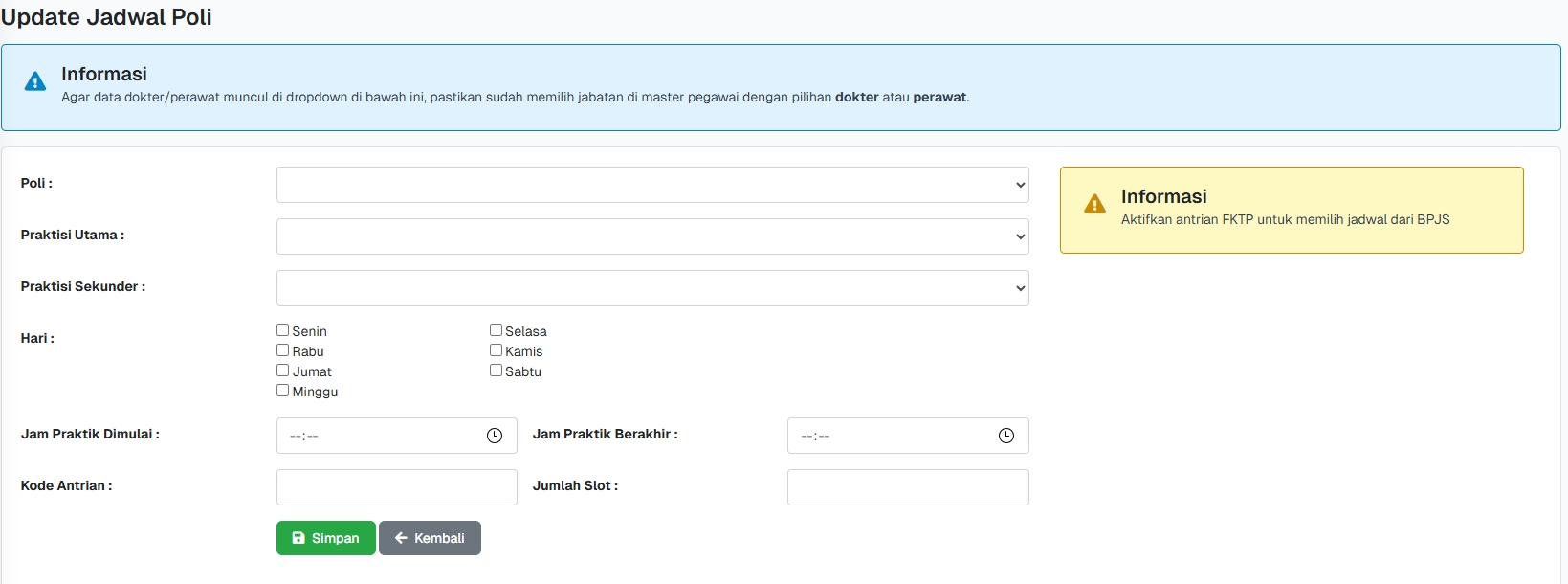Focus the Kode Antrian text field
The width and height of the screenshot is (1568, 584).
pos(396,487)
